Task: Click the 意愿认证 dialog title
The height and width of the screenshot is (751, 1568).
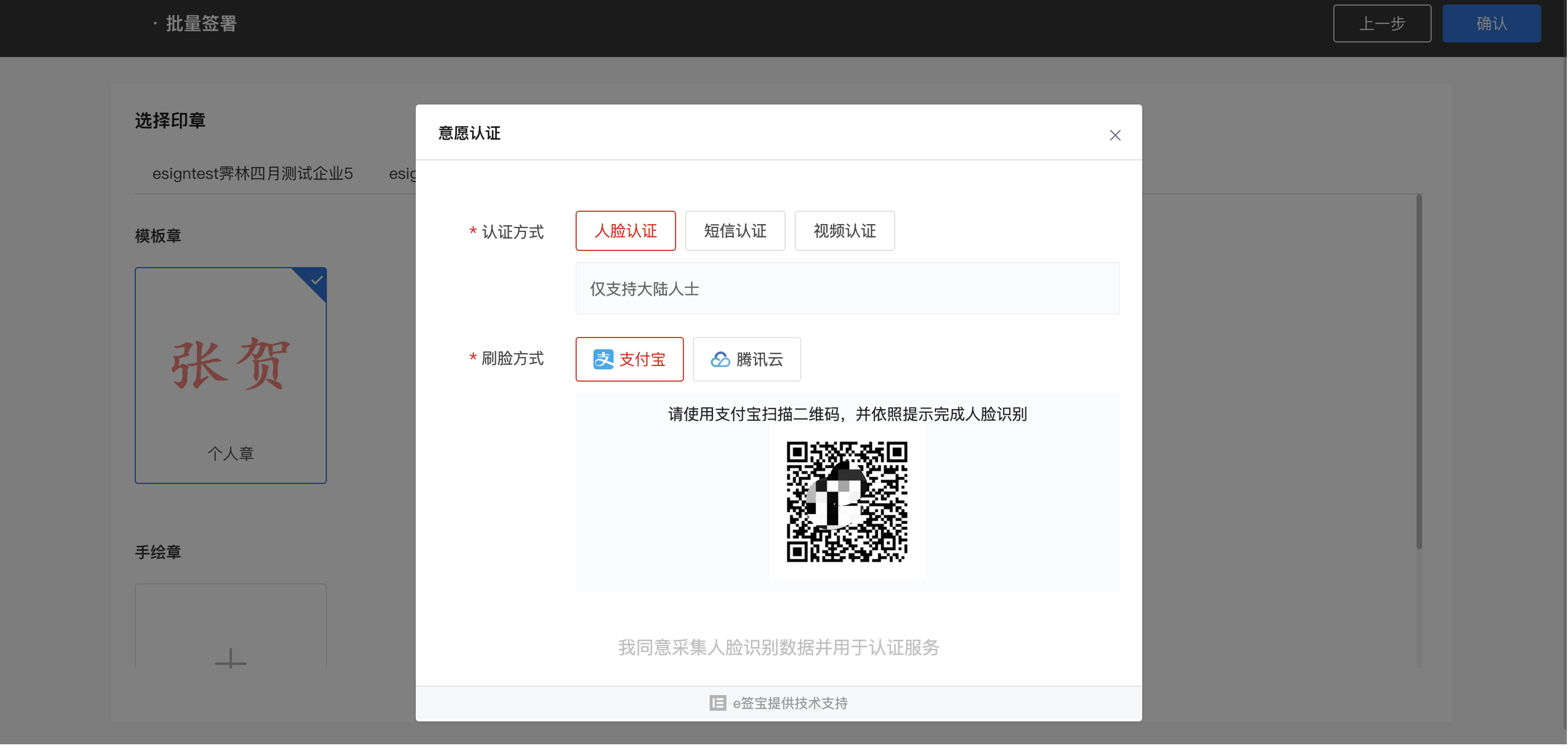Action: point(469,134)
